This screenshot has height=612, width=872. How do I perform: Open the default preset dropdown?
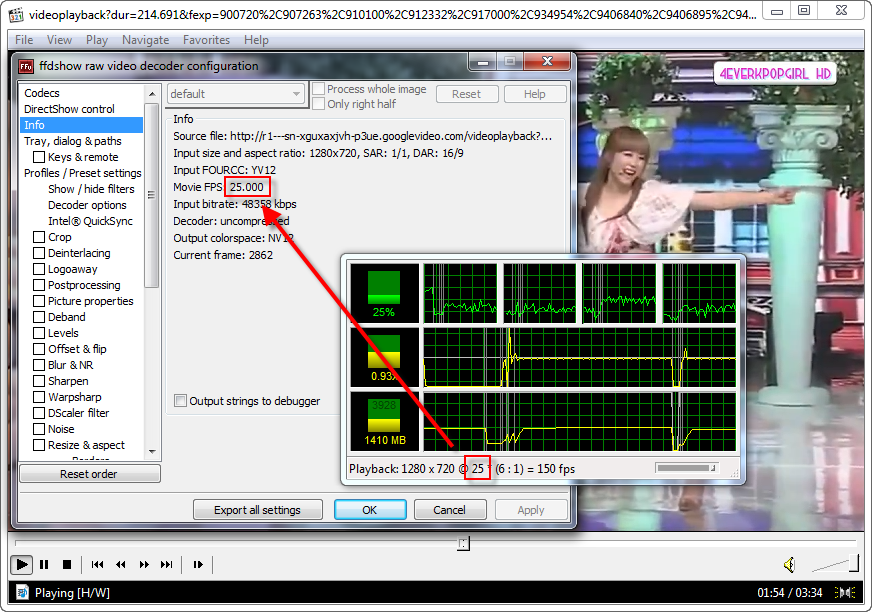[236, 94]
